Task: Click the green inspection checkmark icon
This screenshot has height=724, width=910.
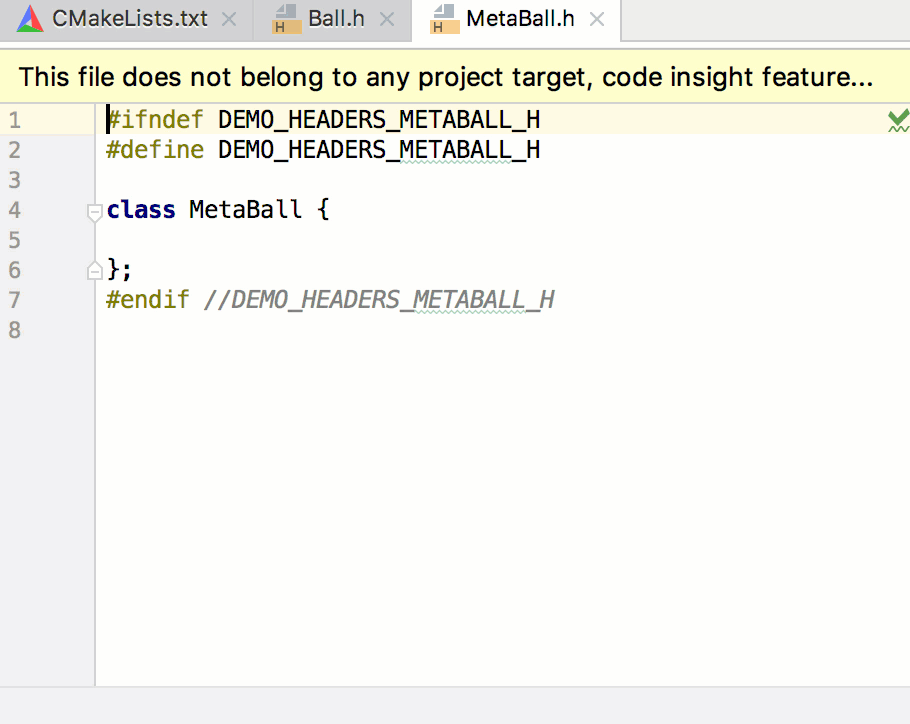Action: click(898, 122)
